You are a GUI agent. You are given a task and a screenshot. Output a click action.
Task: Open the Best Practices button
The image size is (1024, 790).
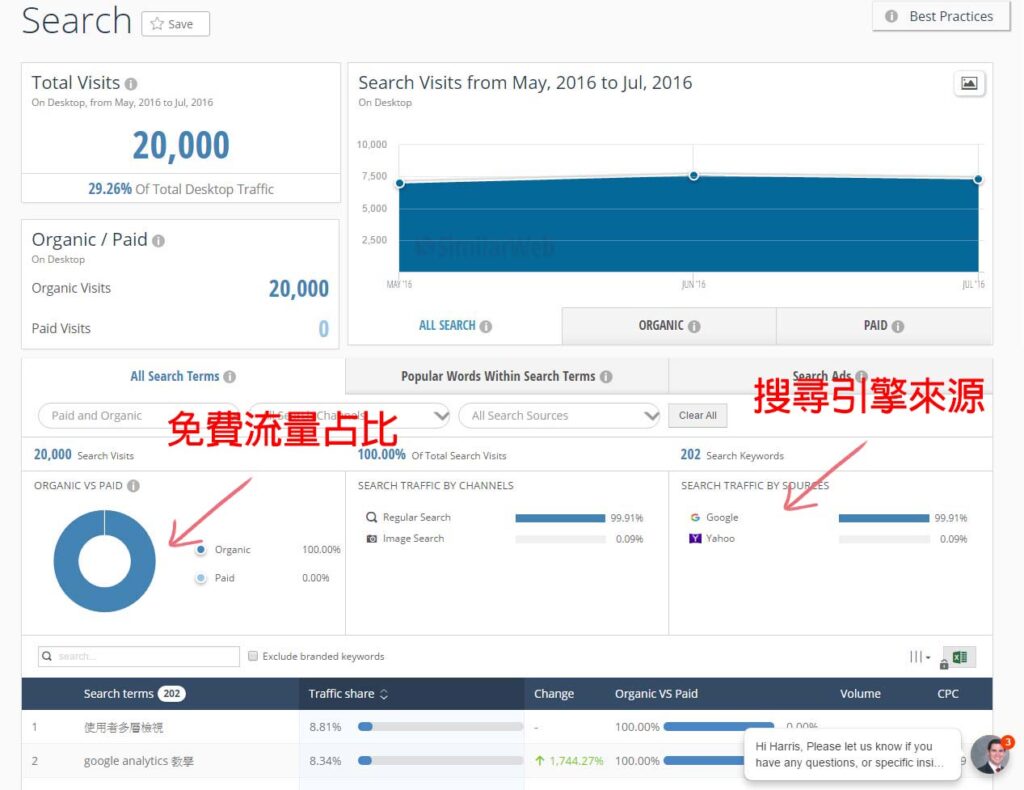coord(941,16)
